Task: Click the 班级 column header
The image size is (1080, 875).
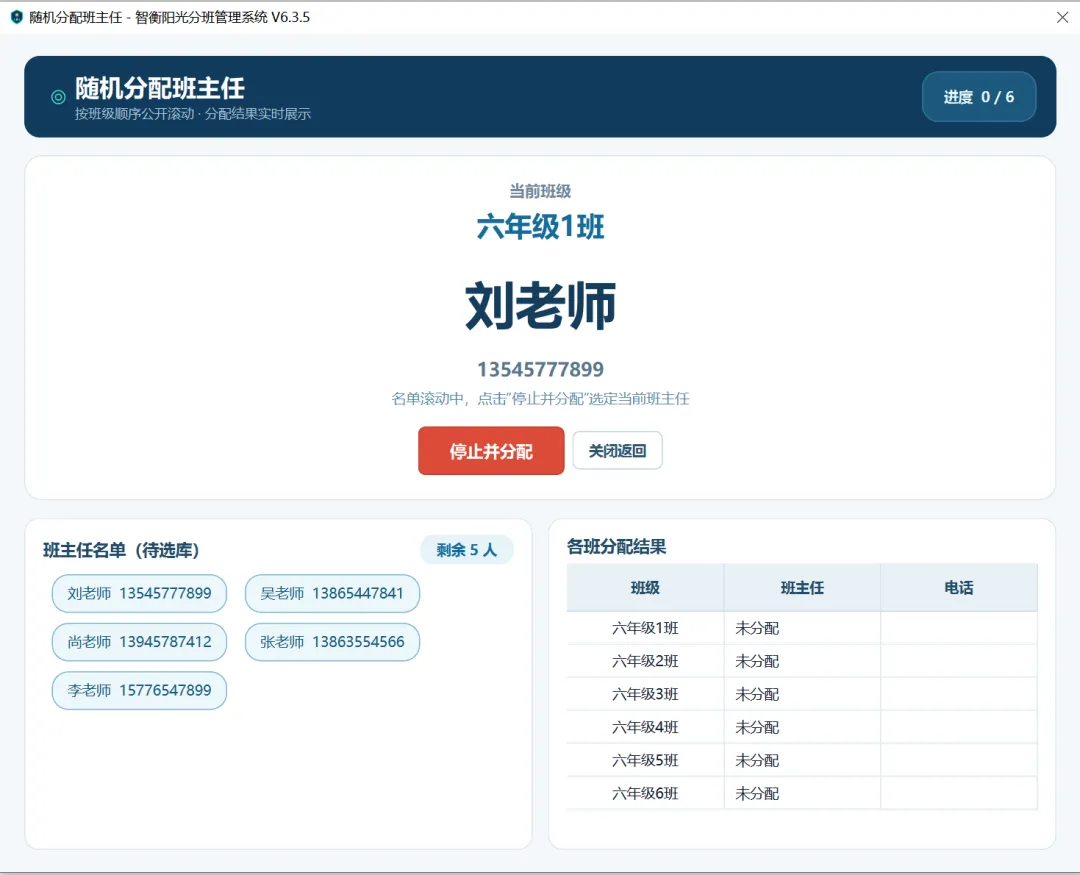Action: (645, 588)
